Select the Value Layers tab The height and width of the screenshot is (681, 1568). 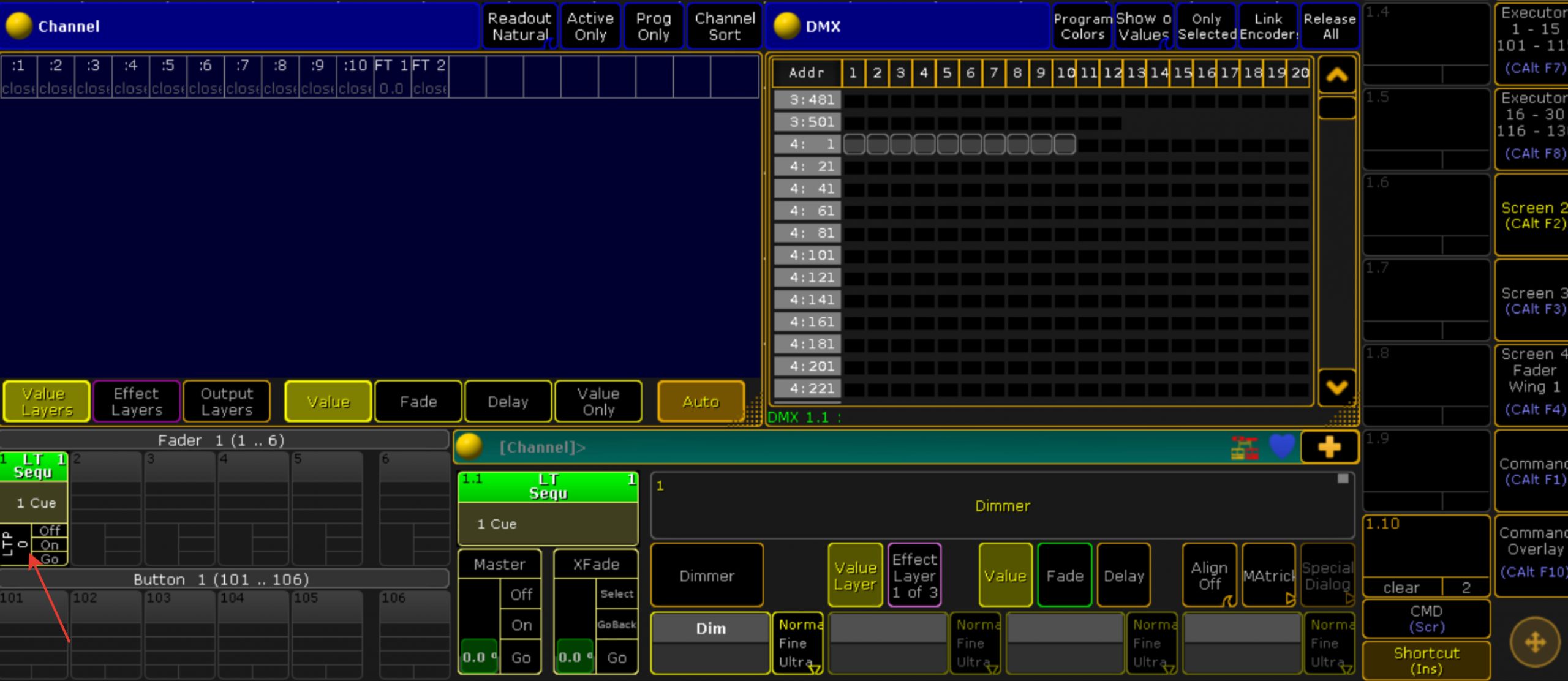[47, 402]
